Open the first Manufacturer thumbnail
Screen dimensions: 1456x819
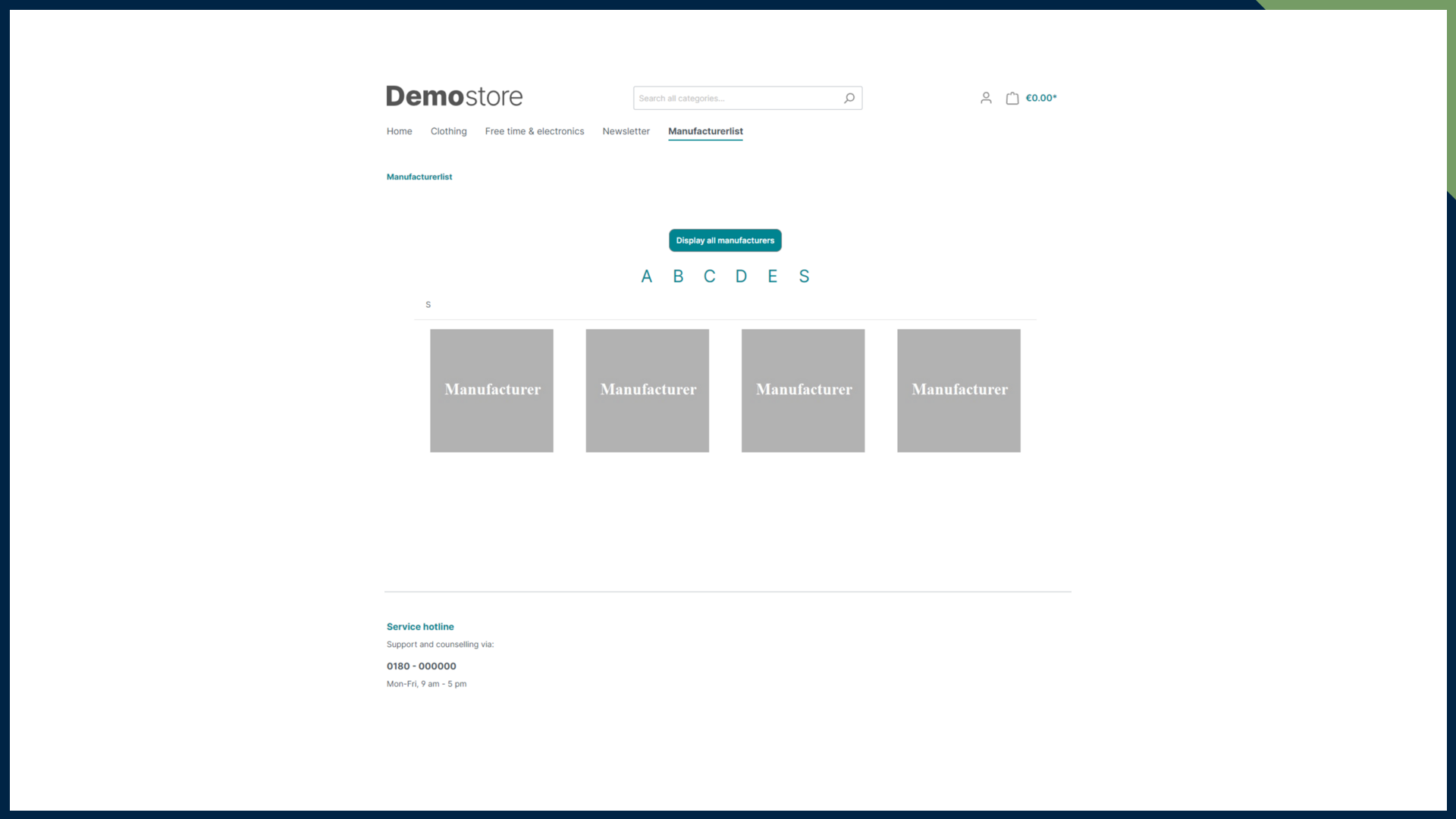(491, 391)
